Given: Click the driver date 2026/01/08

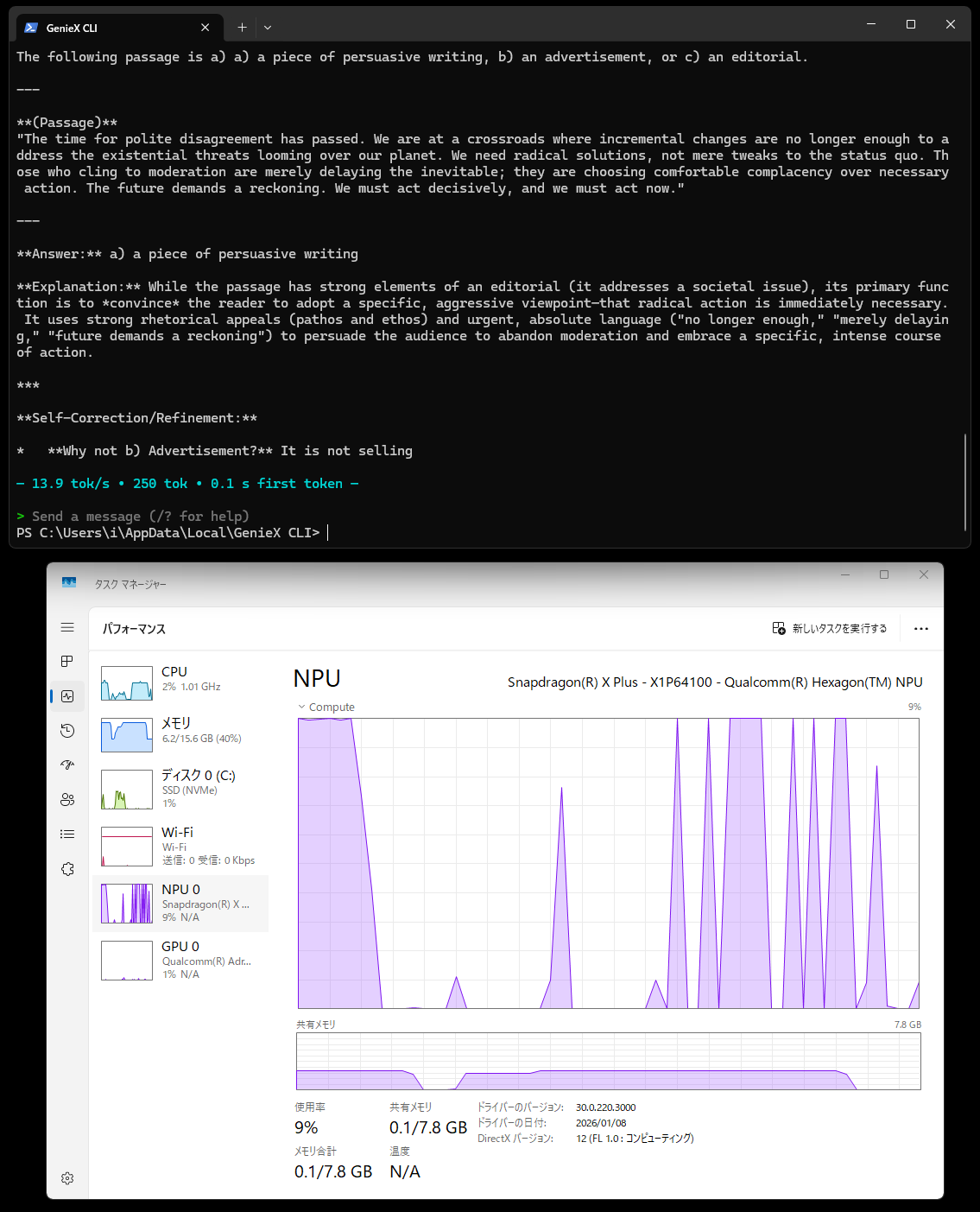Looking at the screenshot, I should click(601, 1123).
